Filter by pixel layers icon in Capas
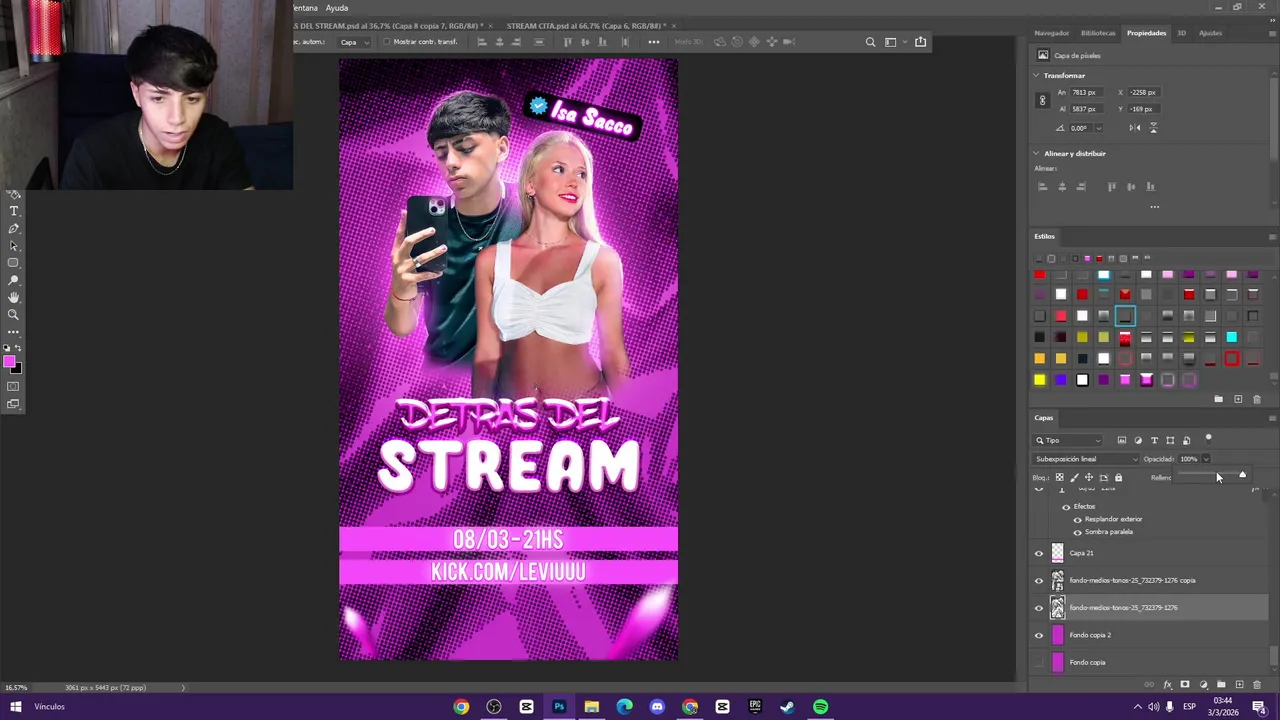The width and height of the screenshot is (1280, 720). 1122,440
